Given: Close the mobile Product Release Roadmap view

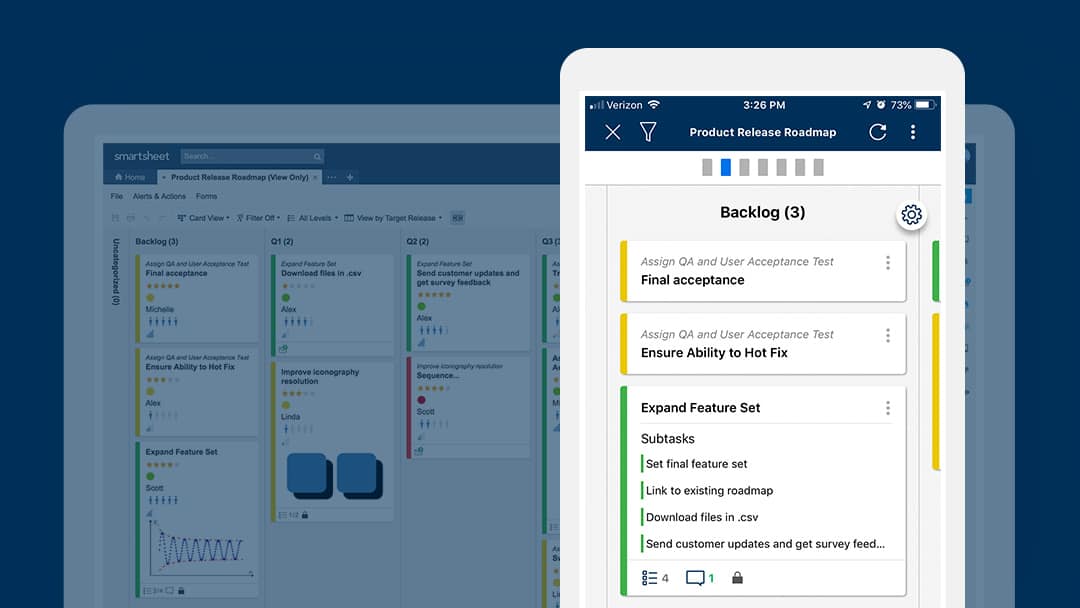Looking at the screenshot, I should tap(613, 132).
